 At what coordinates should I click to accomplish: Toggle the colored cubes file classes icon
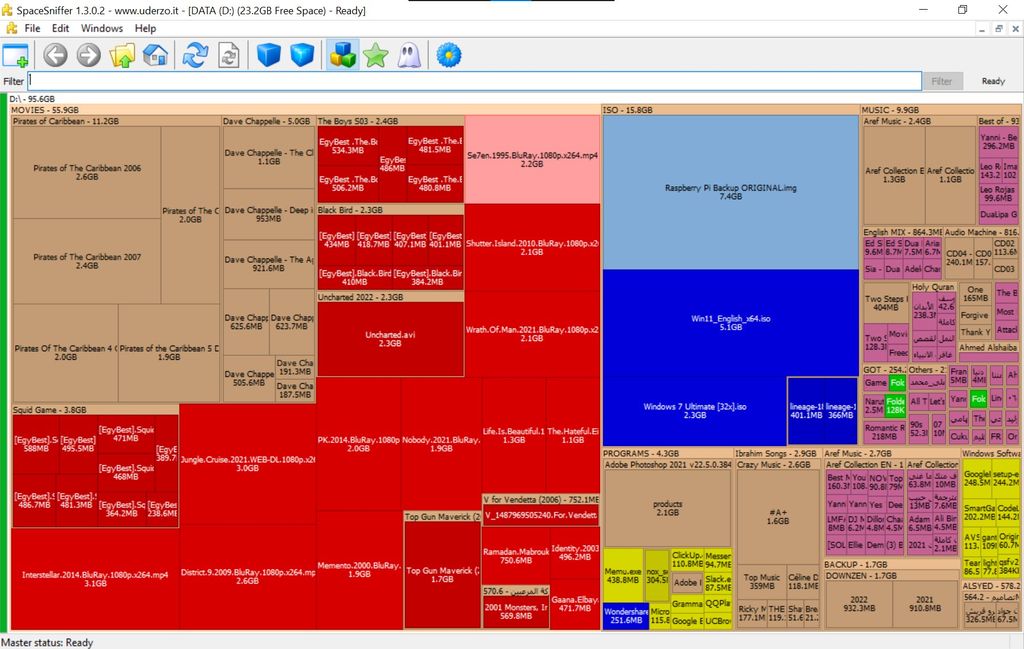342,55
